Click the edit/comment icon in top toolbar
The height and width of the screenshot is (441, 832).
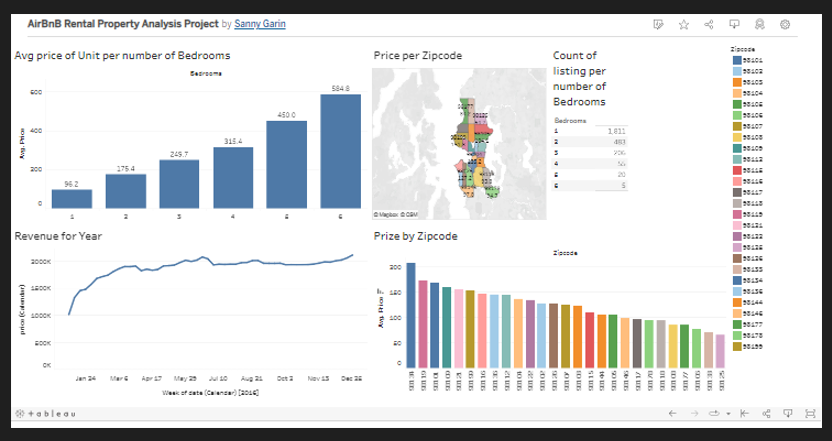pos(658,24)
